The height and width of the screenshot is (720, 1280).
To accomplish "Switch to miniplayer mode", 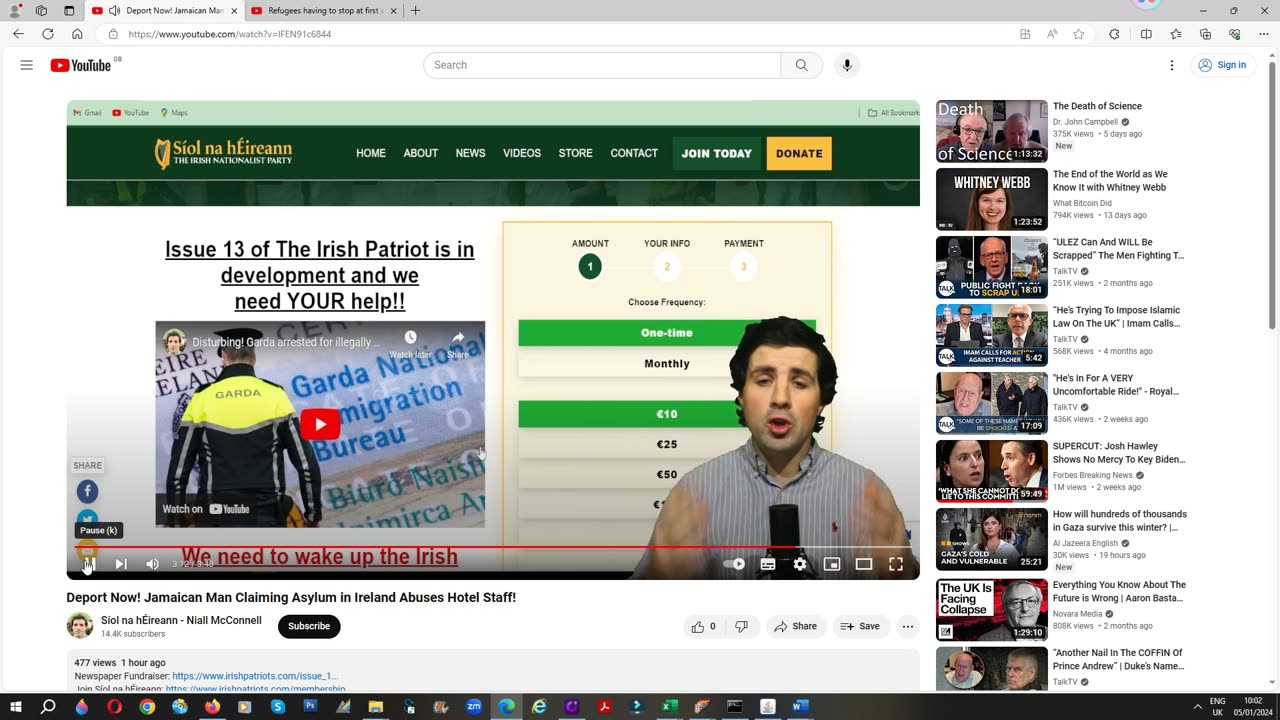I will [x=832, y=564].
